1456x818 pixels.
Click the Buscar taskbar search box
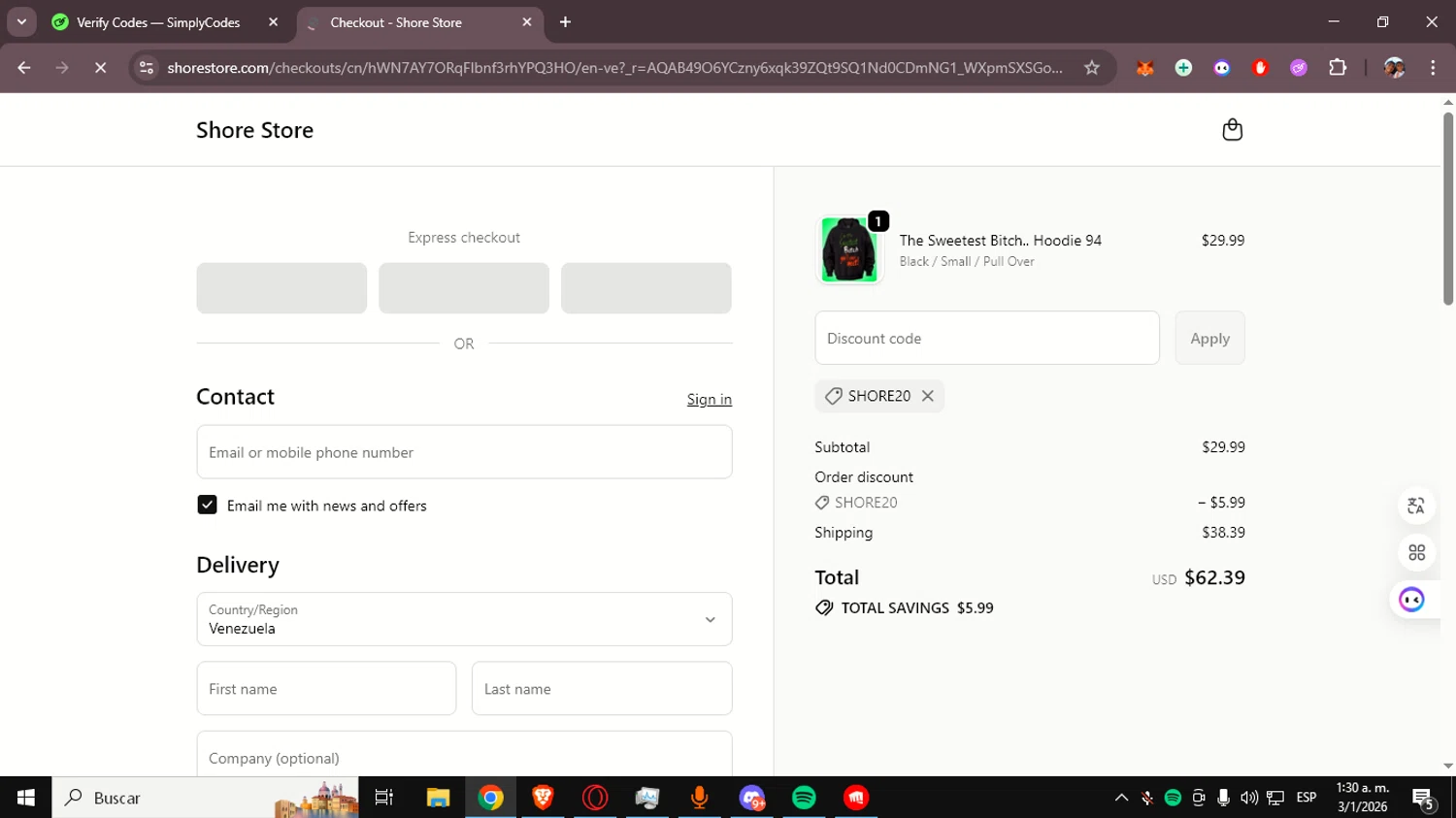[205, 798]
